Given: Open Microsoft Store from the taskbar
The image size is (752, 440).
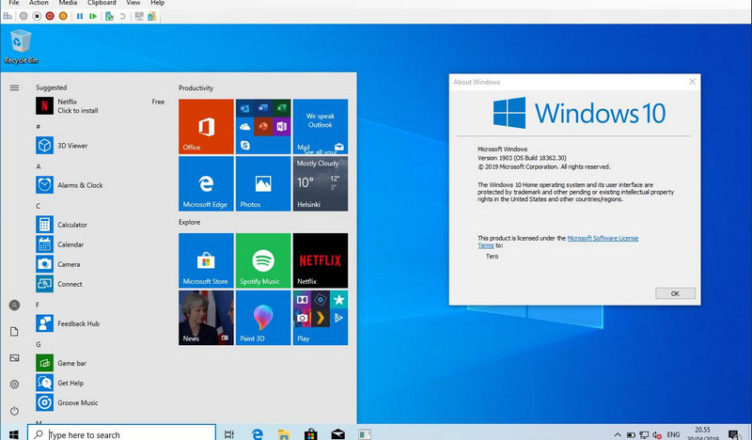Looking at the screenshot, I should click(x=311, y=434).
